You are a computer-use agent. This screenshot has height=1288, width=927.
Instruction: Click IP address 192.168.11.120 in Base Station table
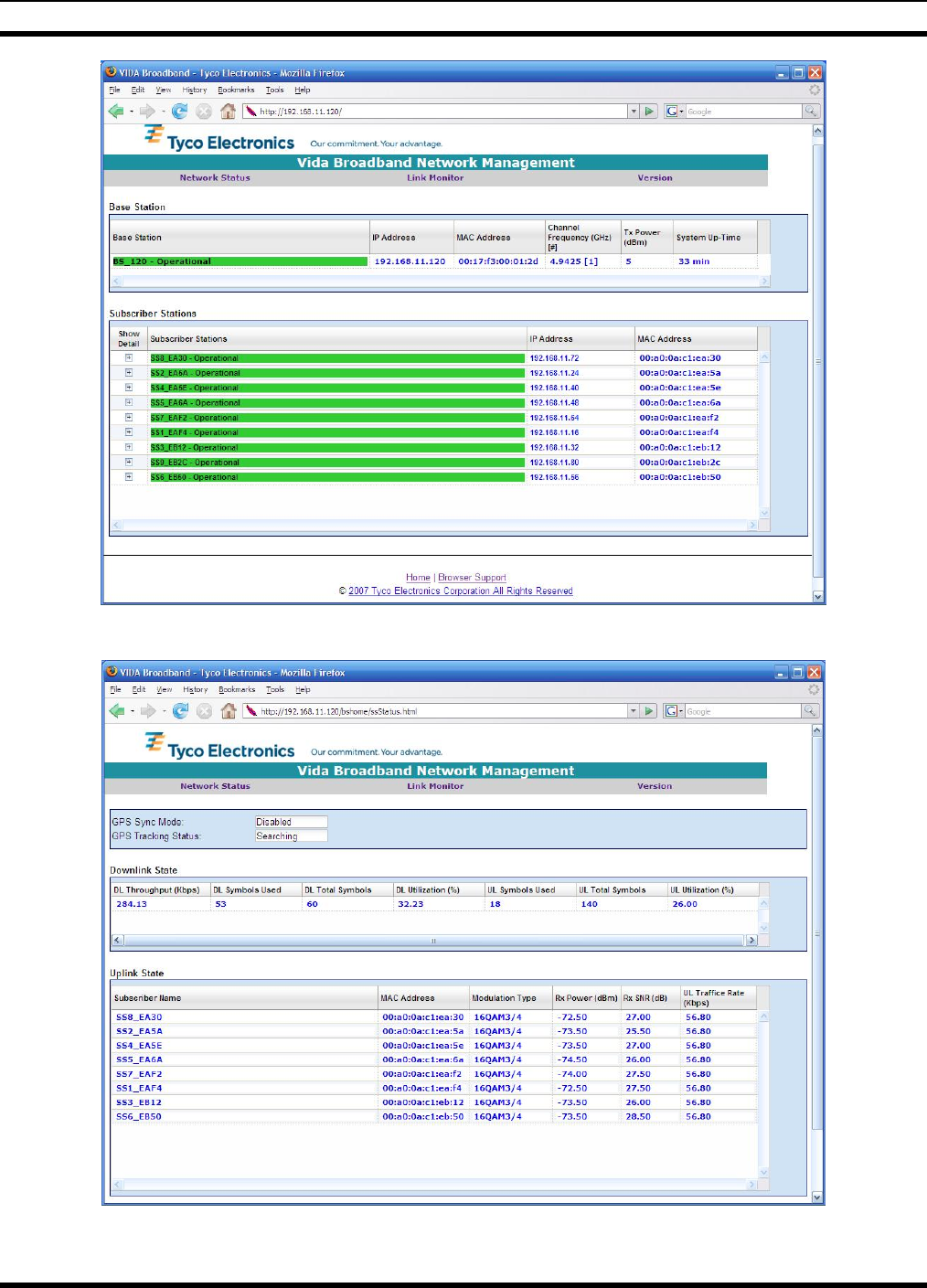click(x=410, y=261)
